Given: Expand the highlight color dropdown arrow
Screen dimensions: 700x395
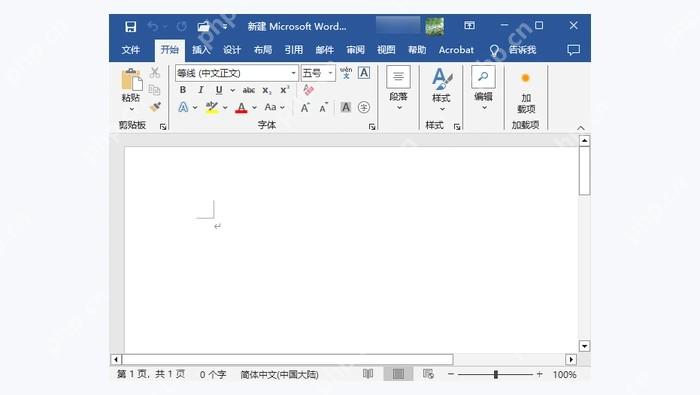Looking at the screenshot, I should tap(225, 108).
